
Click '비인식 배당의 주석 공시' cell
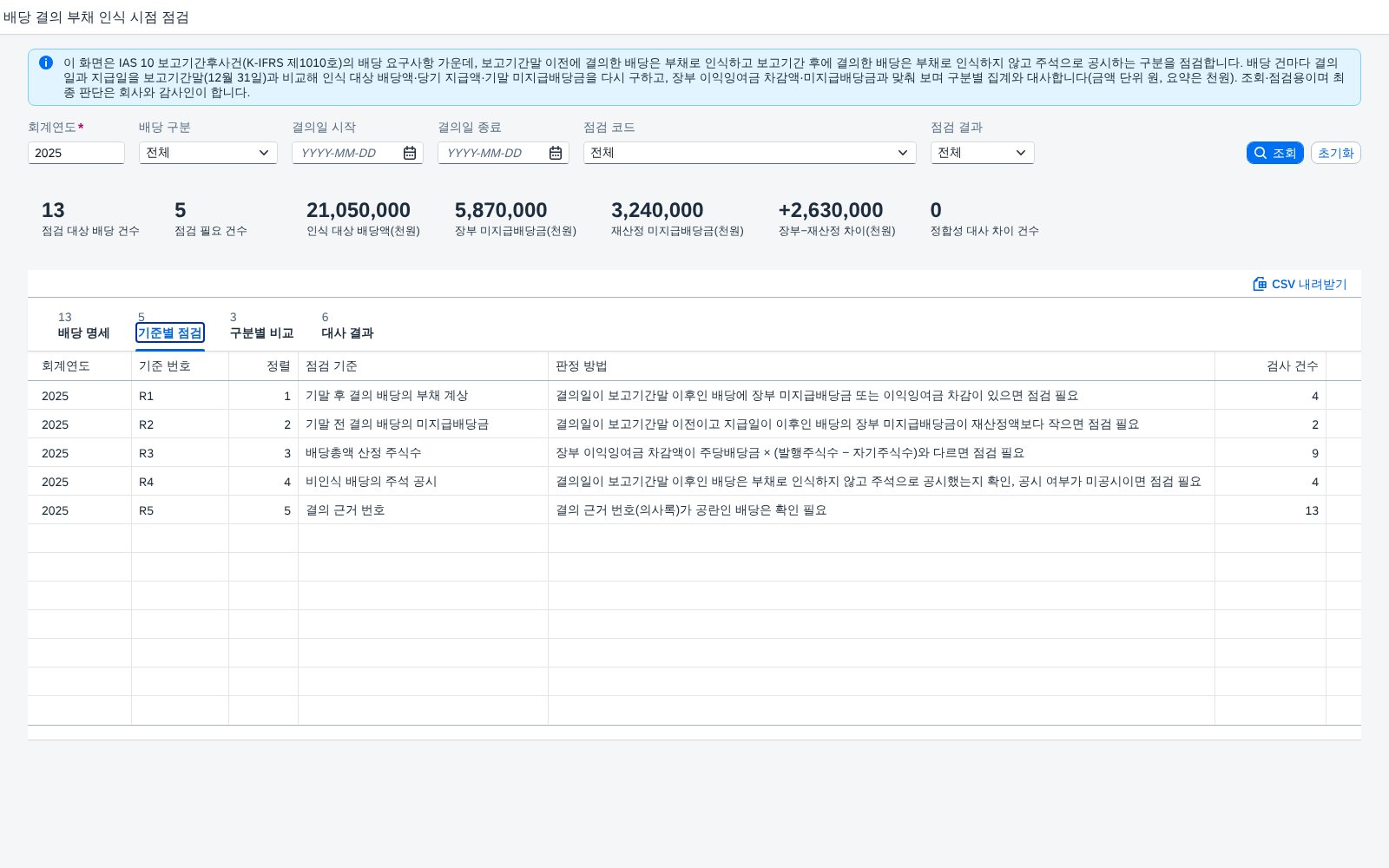pyautogui.click(x=424, y=482)
